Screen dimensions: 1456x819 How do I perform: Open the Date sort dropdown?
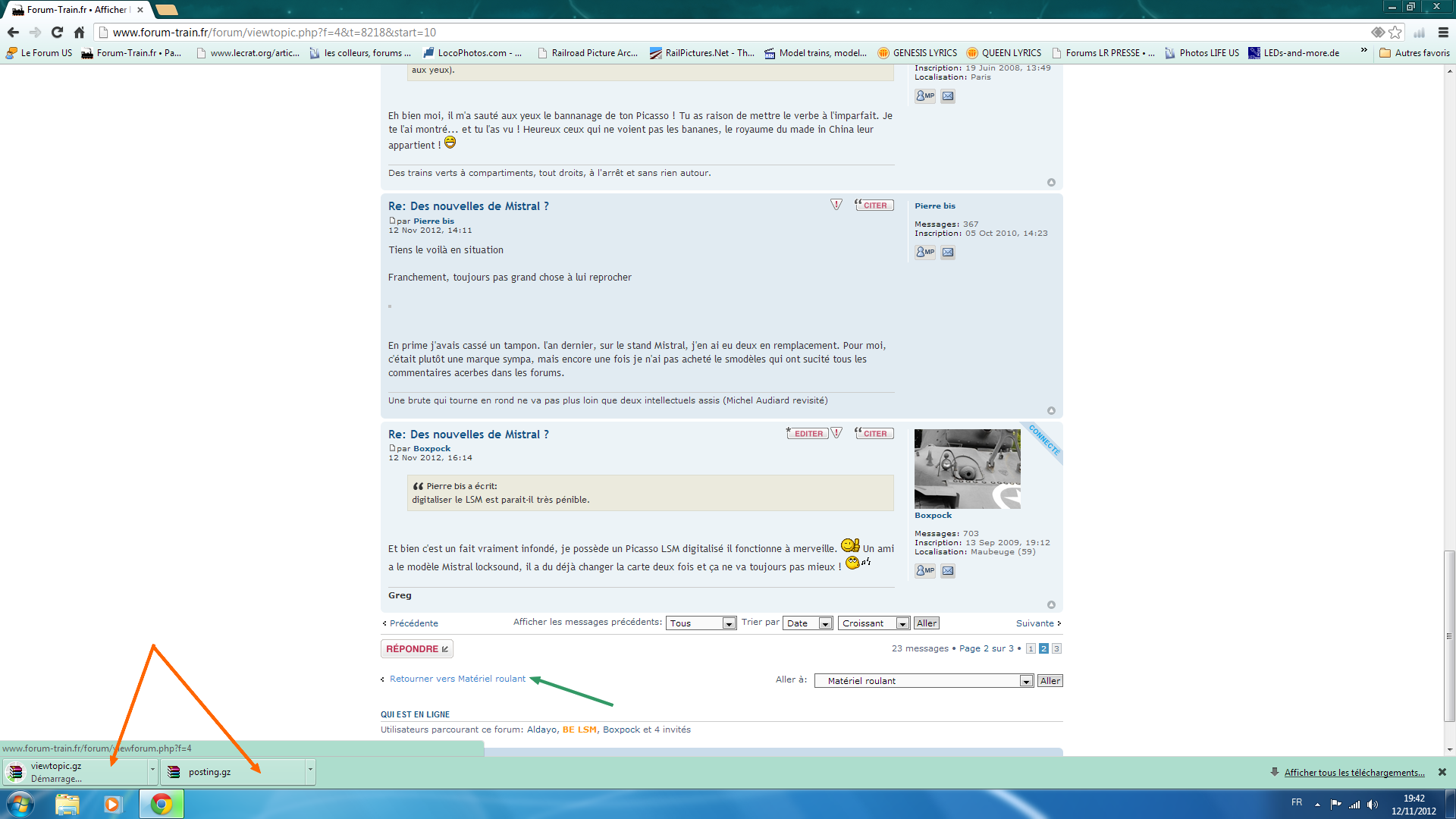point(808,623)
